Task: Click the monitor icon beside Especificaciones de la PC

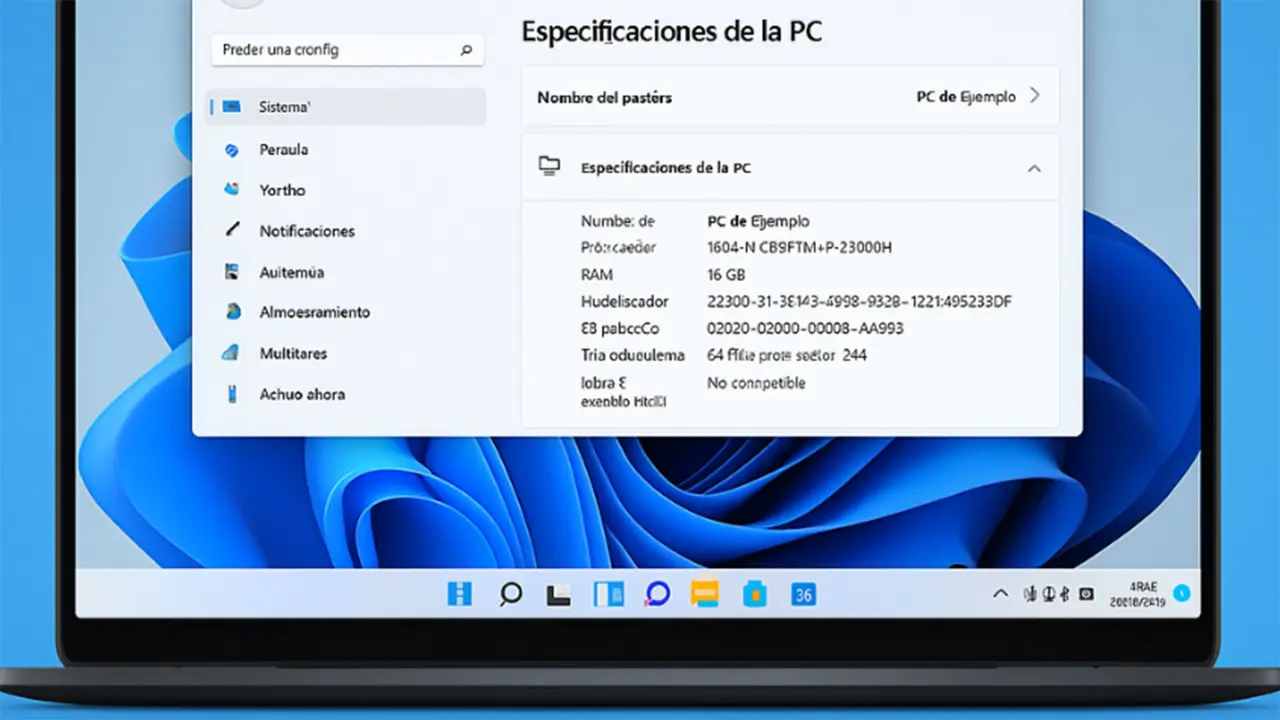Action: 549,167
